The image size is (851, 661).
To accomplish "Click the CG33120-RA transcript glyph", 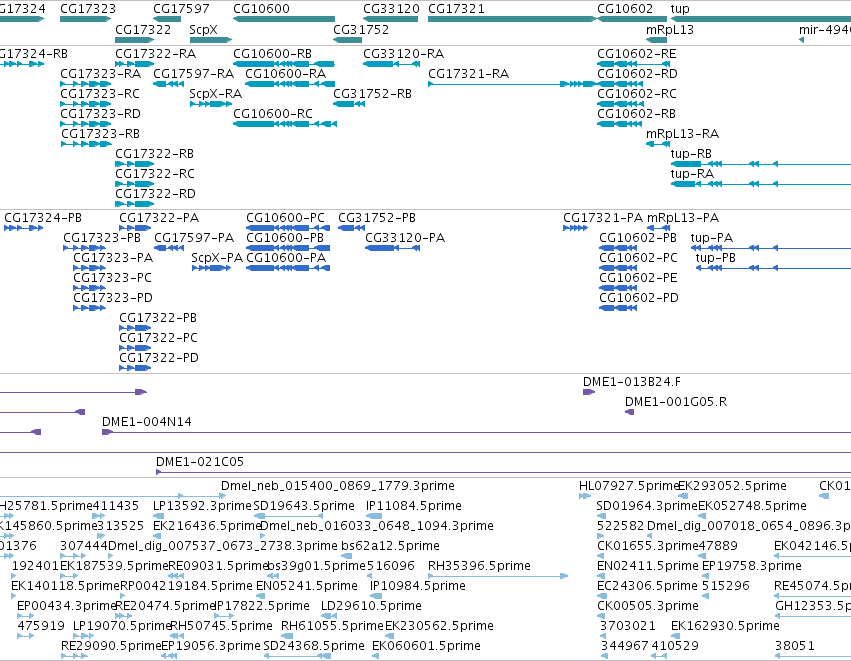I will (391, 64).
